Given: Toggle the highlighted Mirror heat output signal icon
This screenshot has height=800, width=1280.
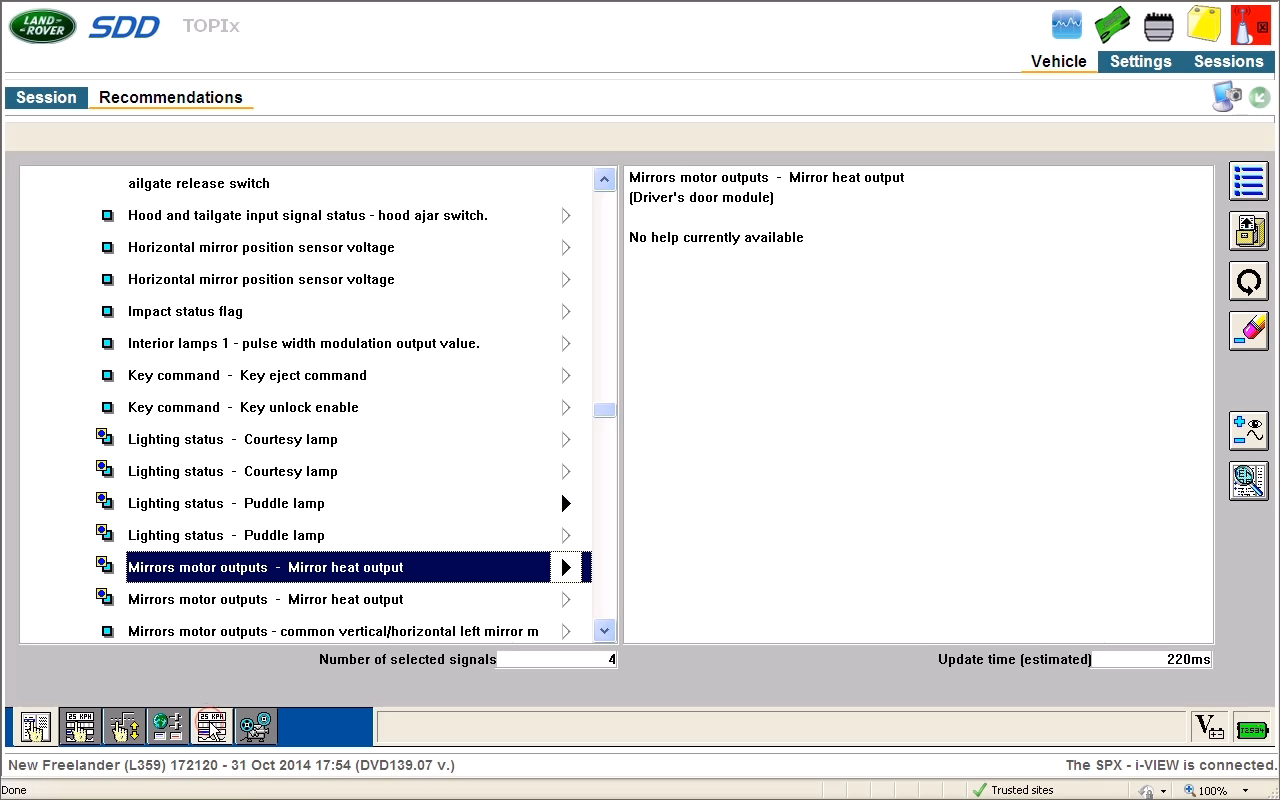Looking at the screenshot, I should point(104,565).
